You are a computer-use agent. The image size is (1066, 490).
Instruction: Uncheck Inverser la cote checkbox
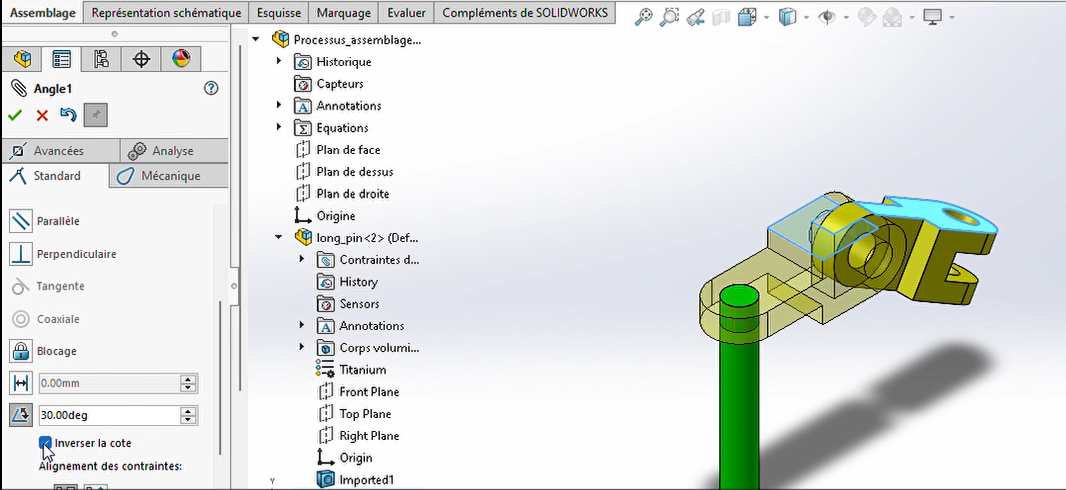[x=45, y=443]
